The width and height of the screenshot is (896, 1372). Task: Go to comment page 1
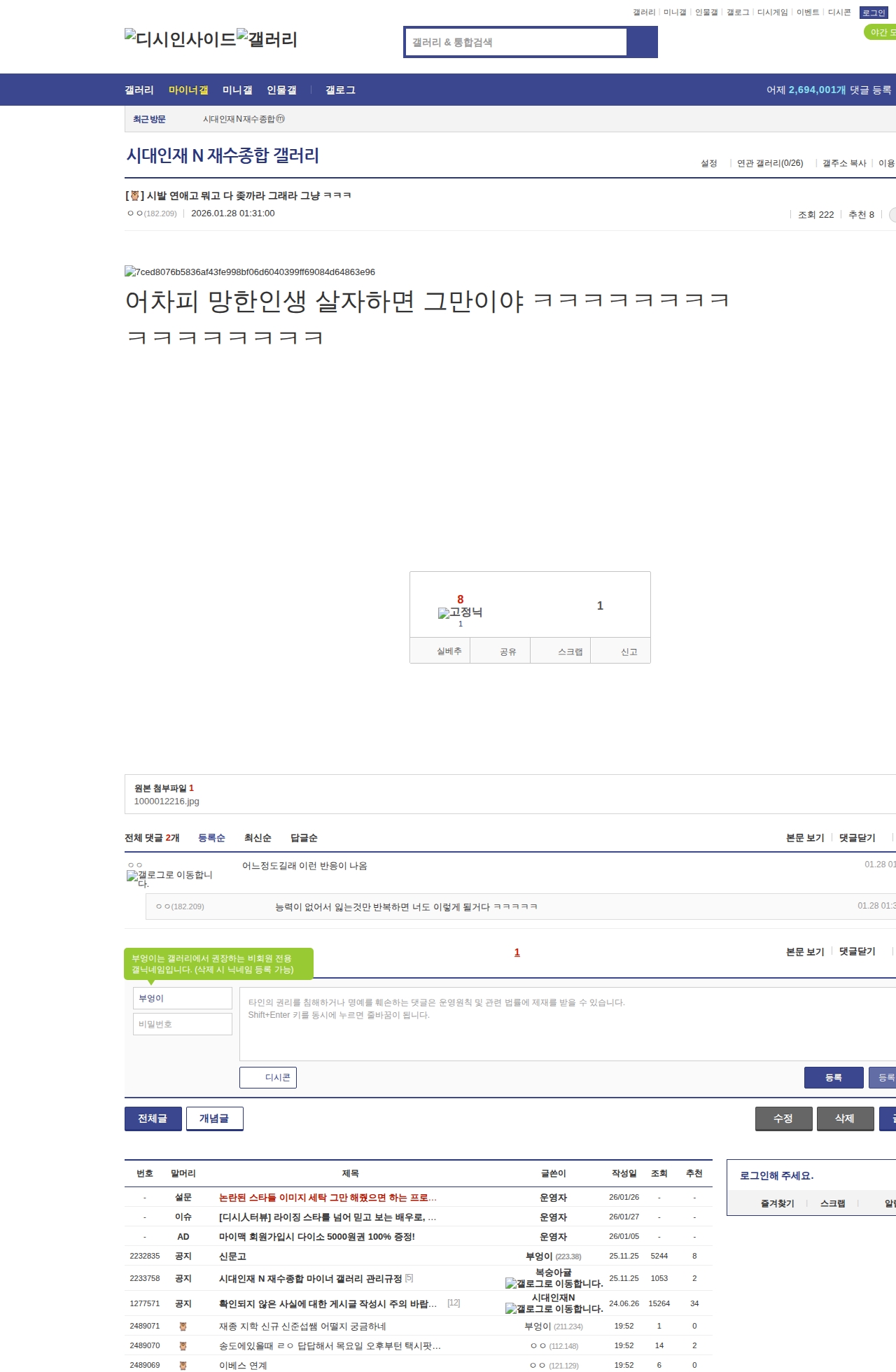tap(517, 952)
